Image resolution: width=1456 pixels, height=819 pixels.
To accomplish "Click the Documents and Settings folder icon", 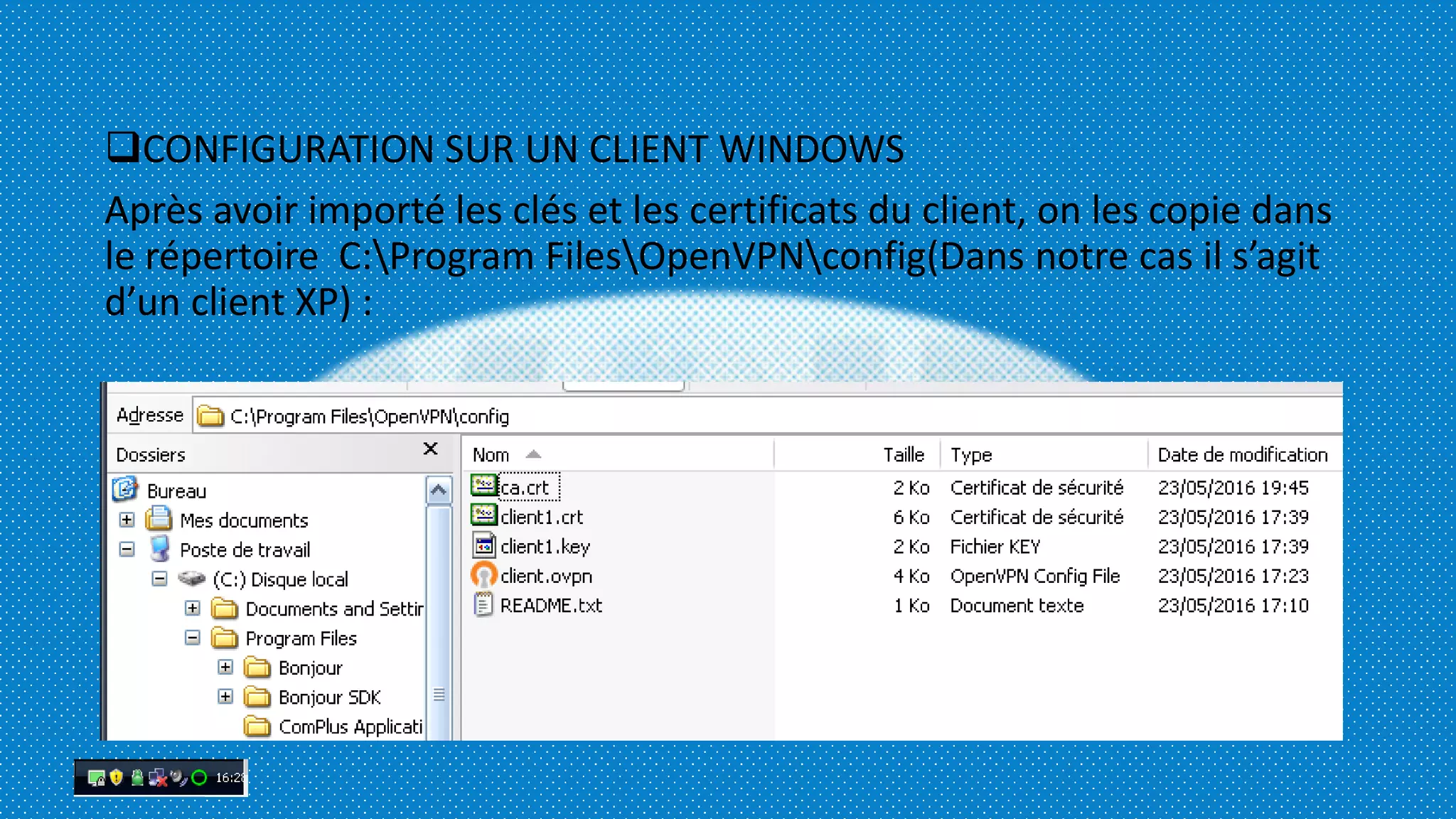I will (225, 609).
